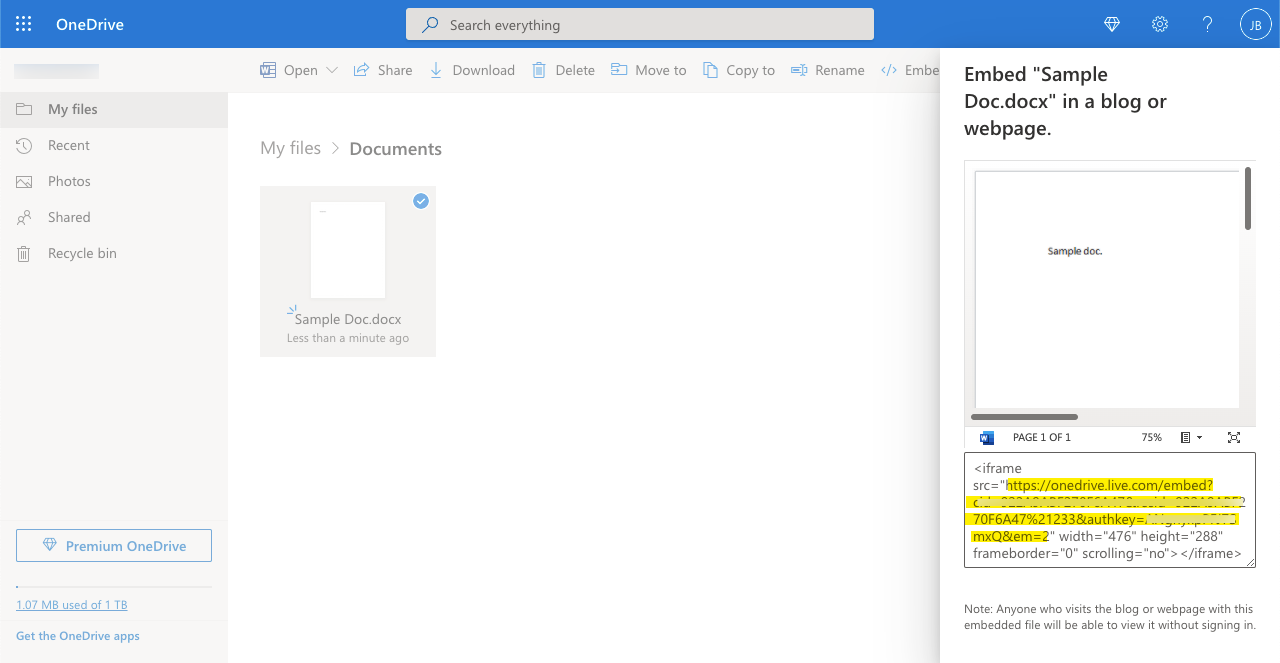The height and width of the screenshot is (663, 1280).
Task: Click the embed preview vertical scrollbar
Action: (x=1248, y=199)
